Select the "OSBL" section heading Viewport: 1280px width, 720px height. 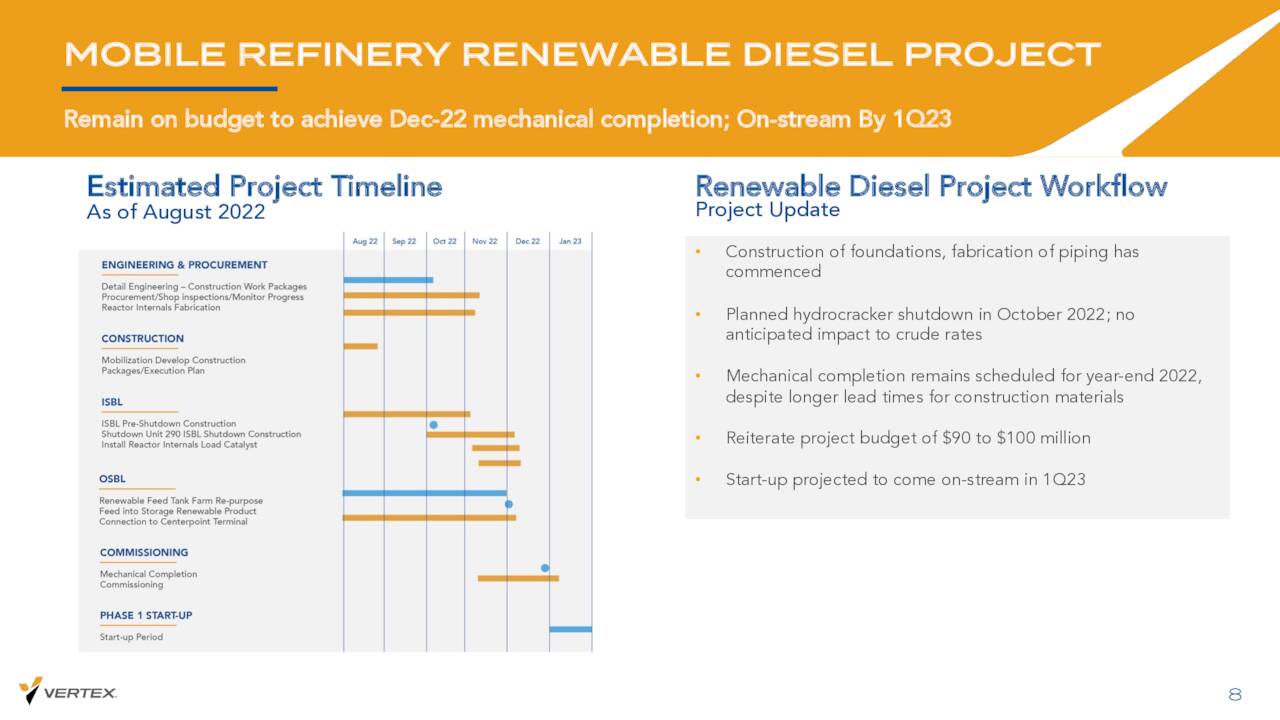[112, 479]
